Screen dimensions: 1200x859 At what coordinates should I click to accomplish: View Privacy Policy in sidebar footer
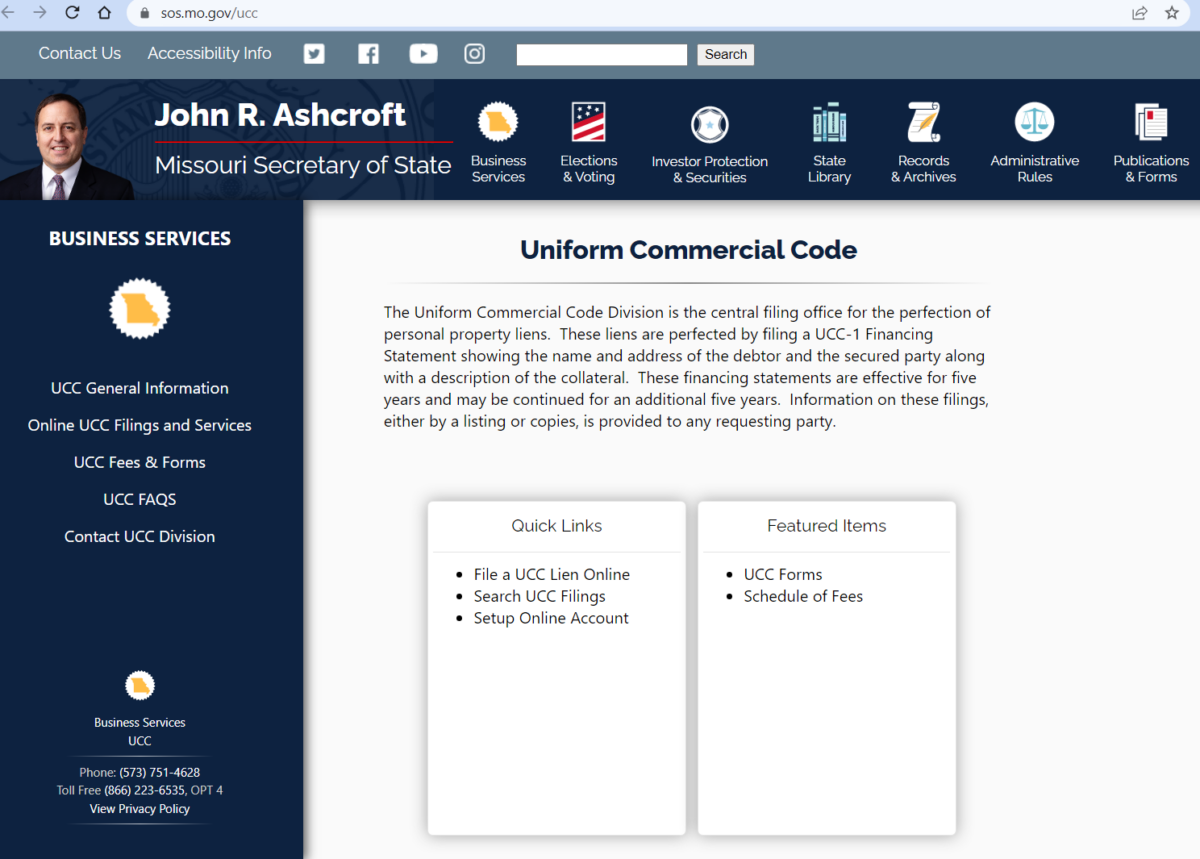(140, 808)
